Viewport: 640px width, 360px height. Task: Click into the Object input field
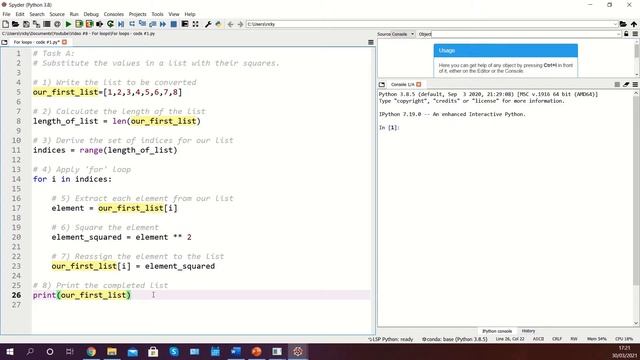click(x=524, y=34)
